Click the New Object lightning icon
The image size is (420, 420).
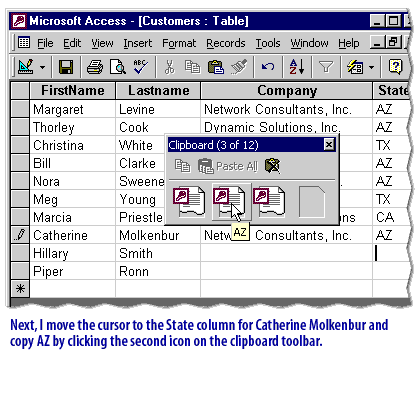[x=355, y=67]
